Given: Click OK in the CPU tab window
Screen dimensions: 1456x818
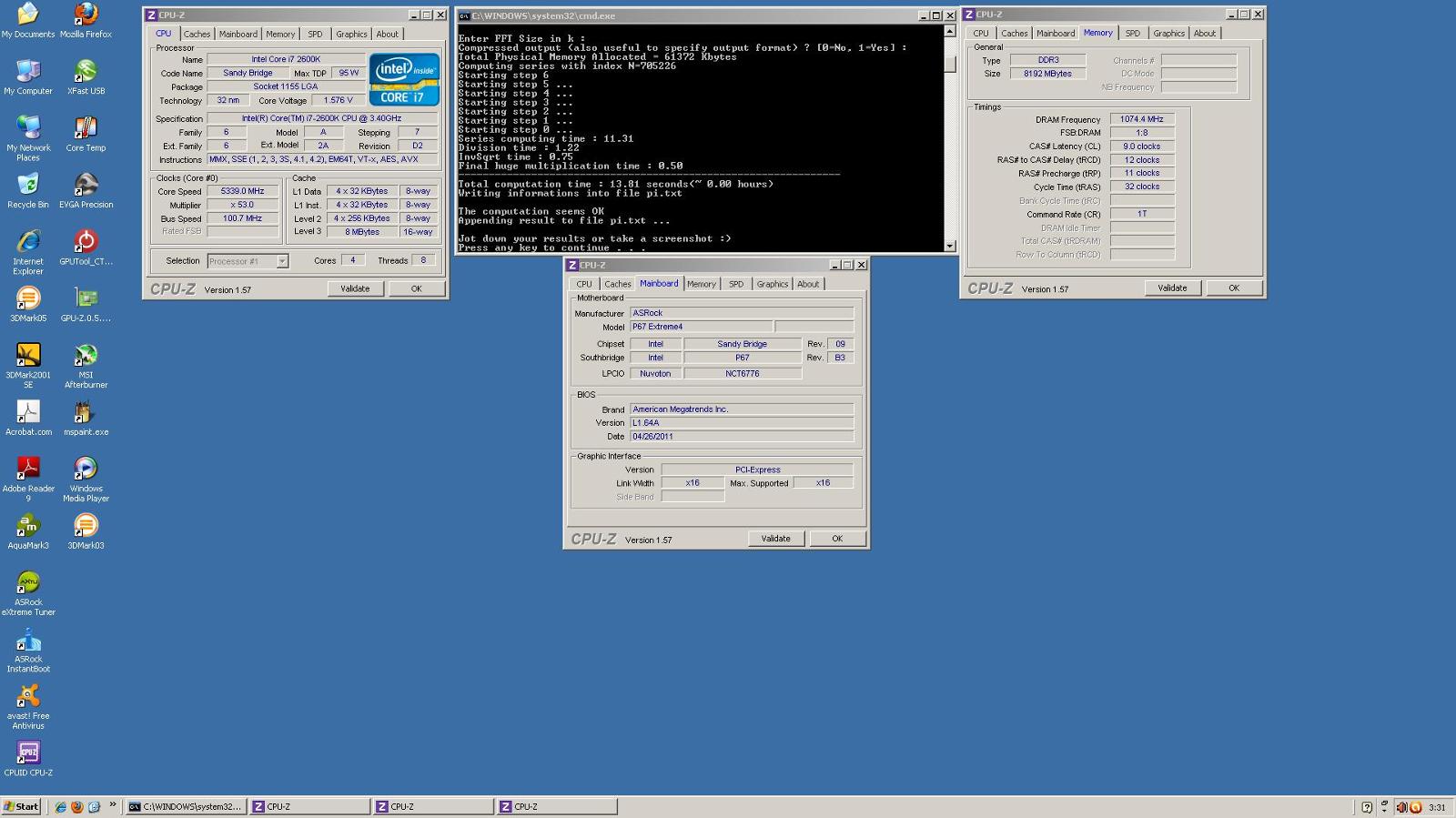Looking at the screenshot, I should tap(416, 288).
